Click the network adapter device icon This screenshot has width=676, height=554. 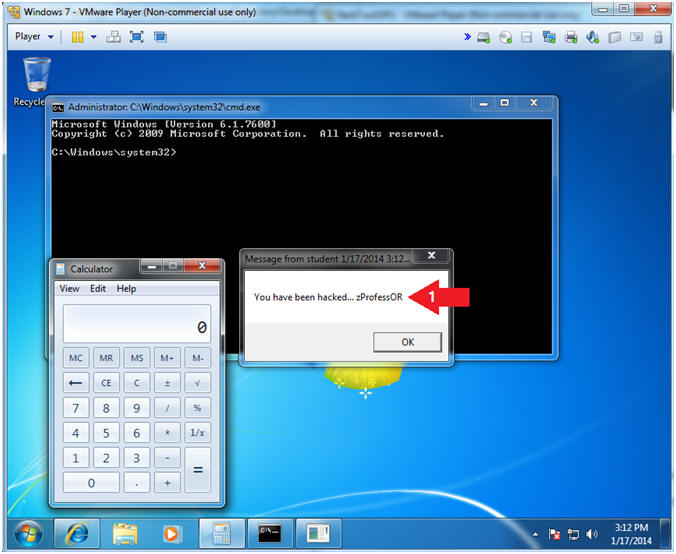click(549, 38)
